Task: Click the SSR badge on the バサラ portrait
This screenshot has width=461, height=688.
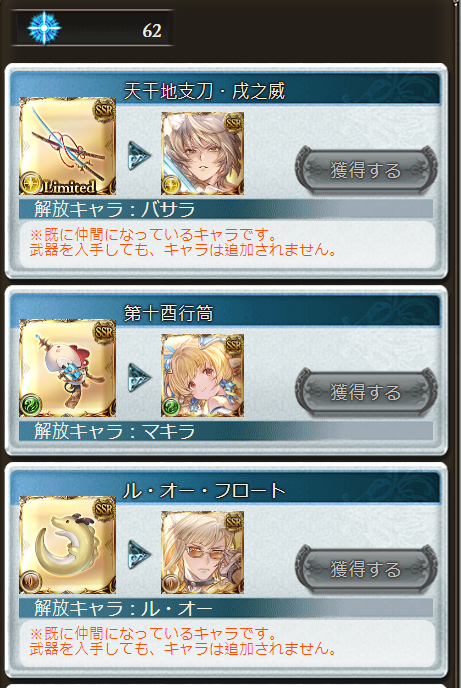Action: click(234, 122)
